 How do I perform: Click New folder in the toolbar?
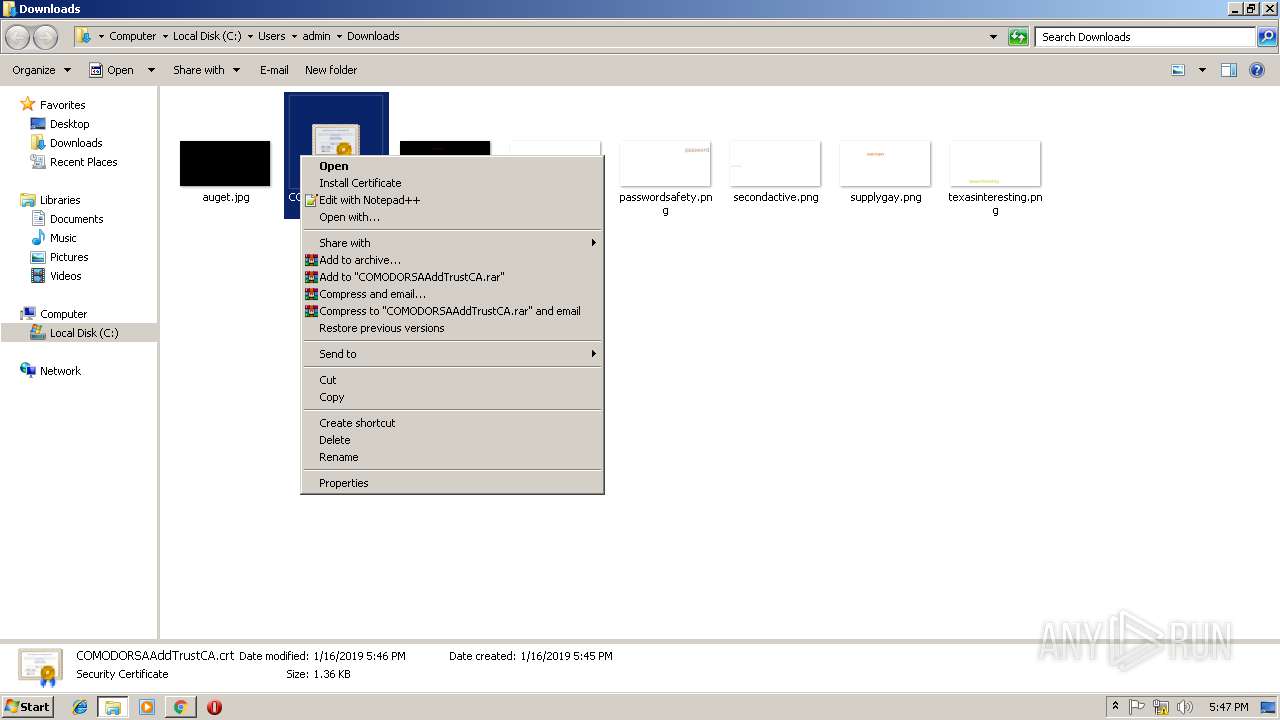point(331,70)
